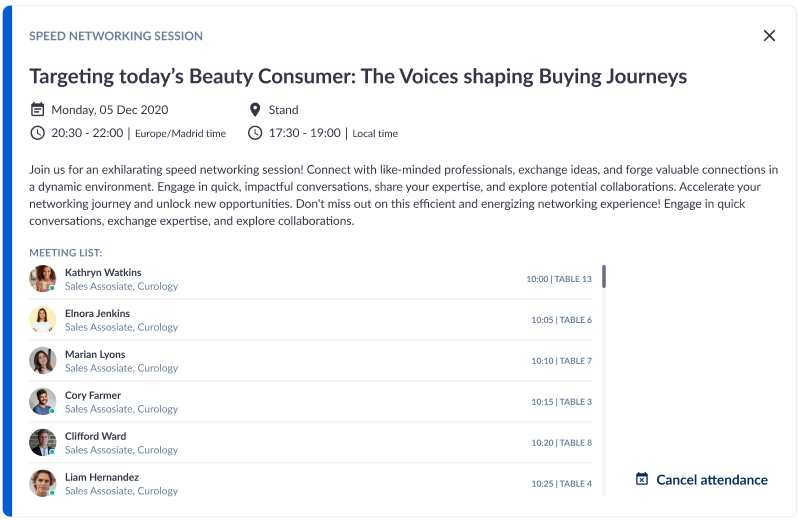Click Clifford Ward's profile avatar

pyautogui.click(x=43, y=443)
